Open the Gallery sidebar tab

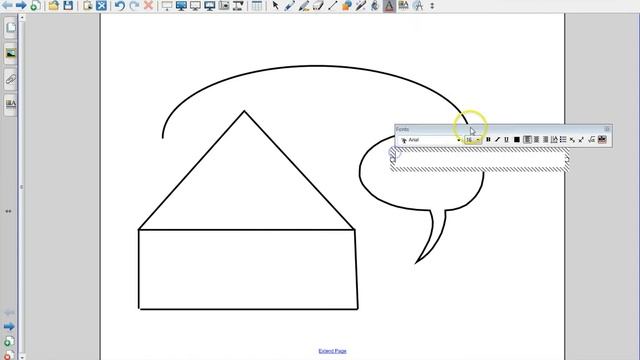pos(11,53)
